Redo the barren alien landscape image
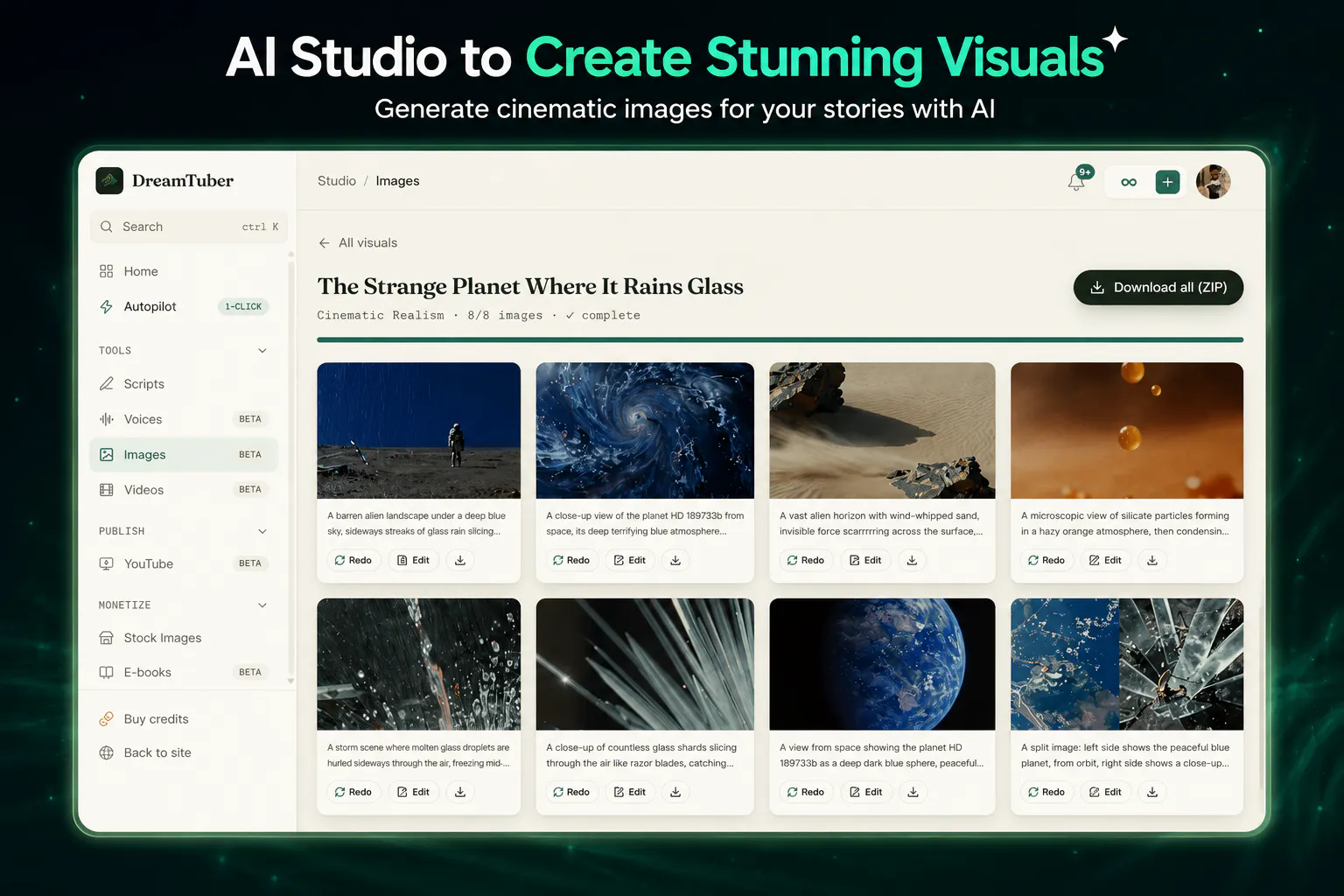 (x=353, y=560)
